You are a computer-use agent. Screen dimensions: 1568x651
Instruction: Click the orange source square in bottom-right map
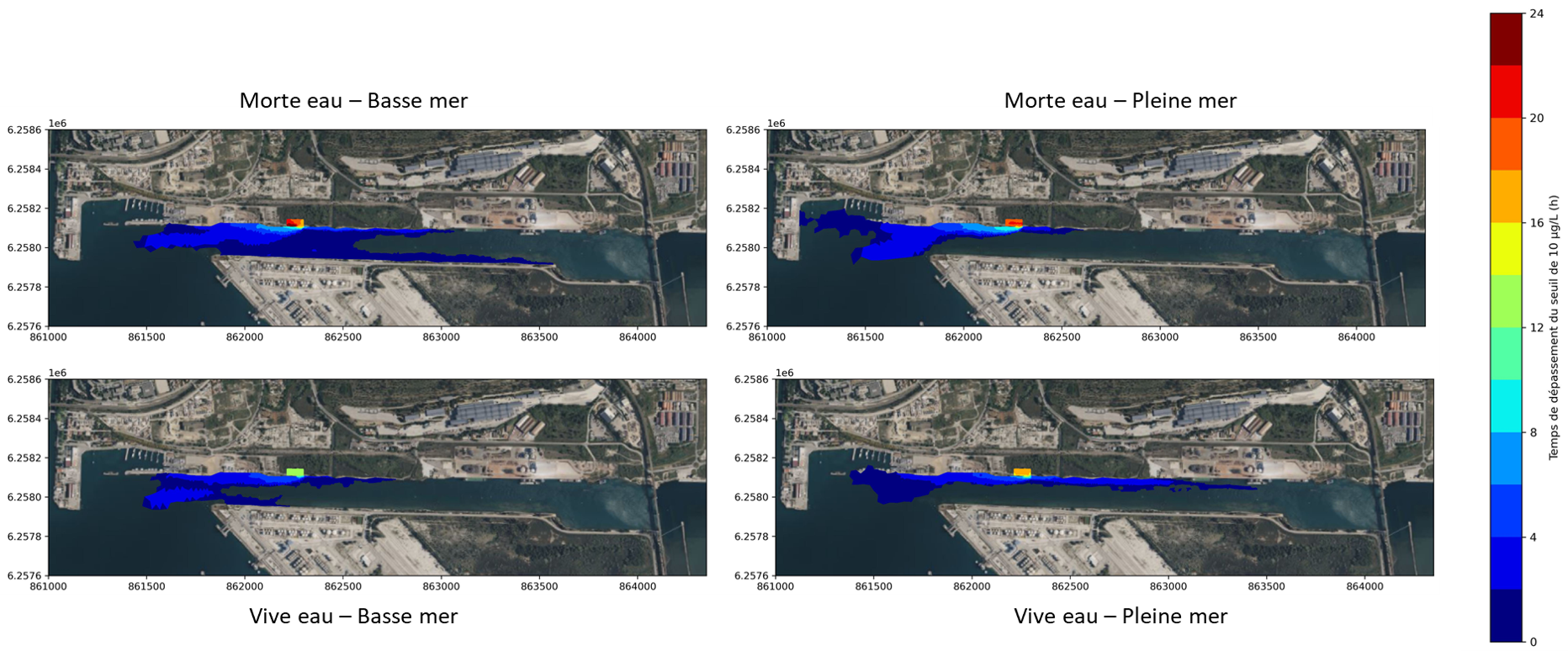1022,473
